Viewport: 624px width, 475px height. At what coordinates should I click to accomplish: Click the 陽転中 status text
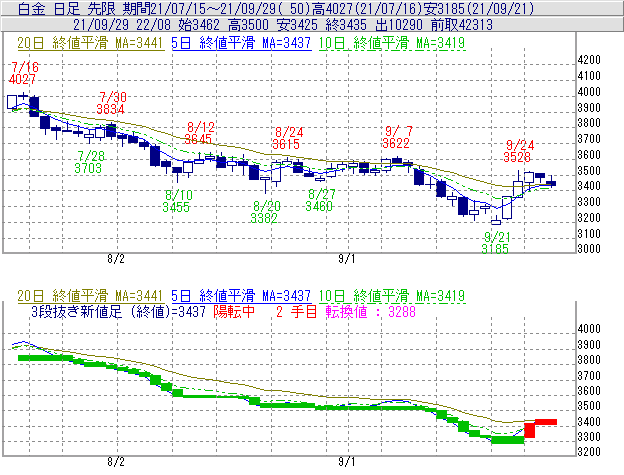point(234,311)
